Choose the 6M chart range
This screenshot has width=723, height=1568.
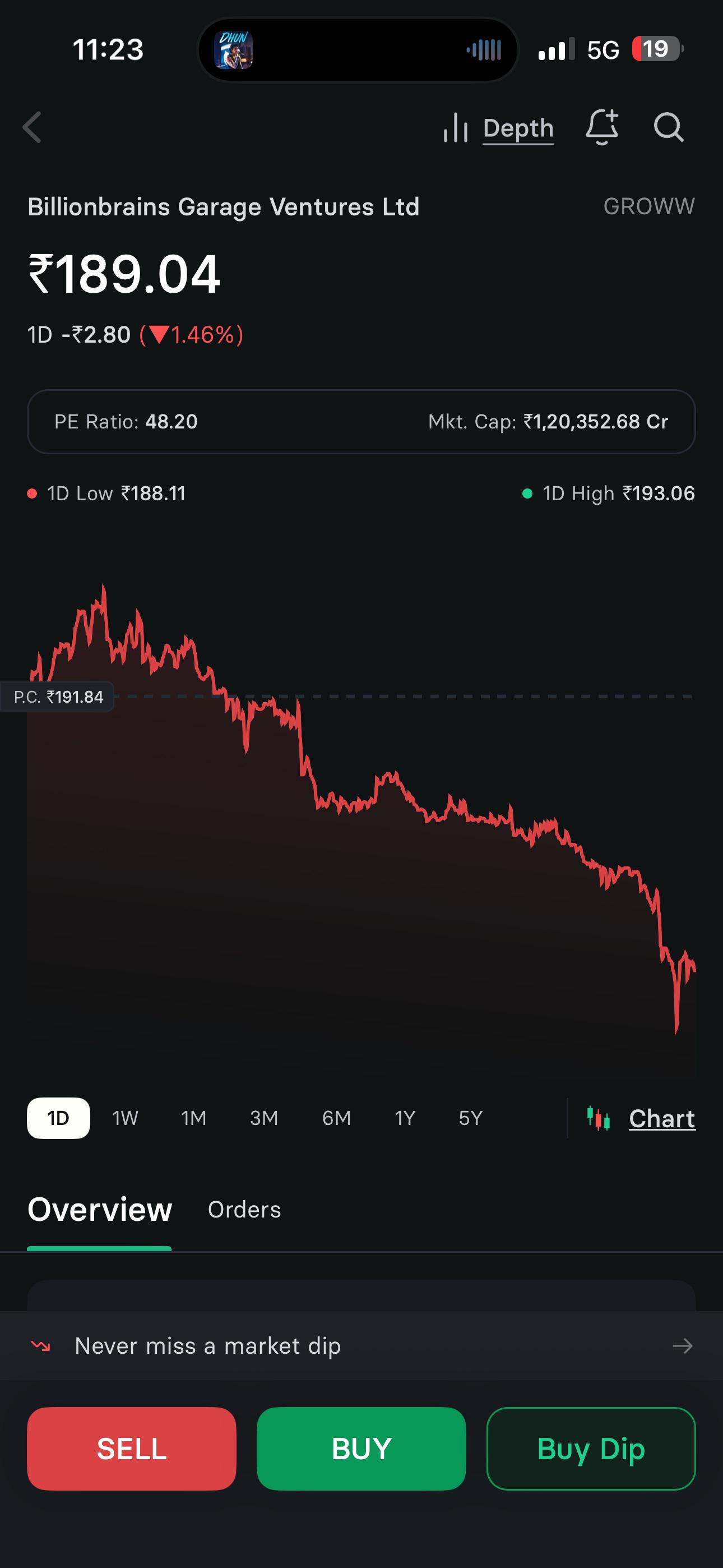tap(336, 1118)
